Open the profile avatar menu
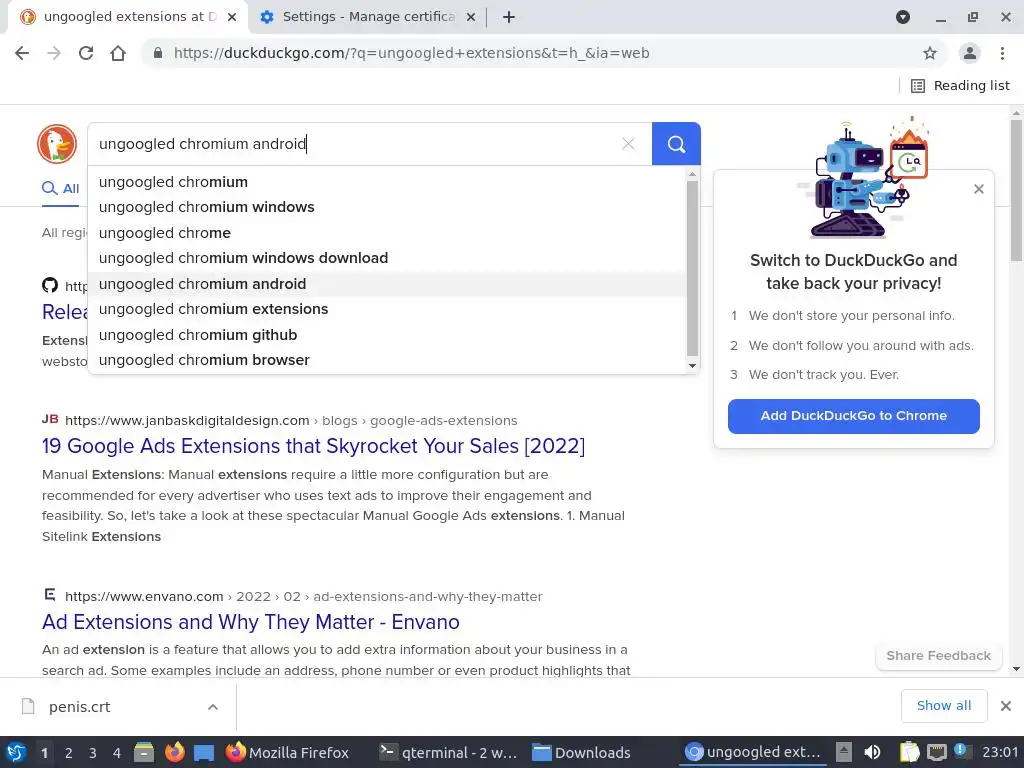1024x768 pixels. (970, 53)
